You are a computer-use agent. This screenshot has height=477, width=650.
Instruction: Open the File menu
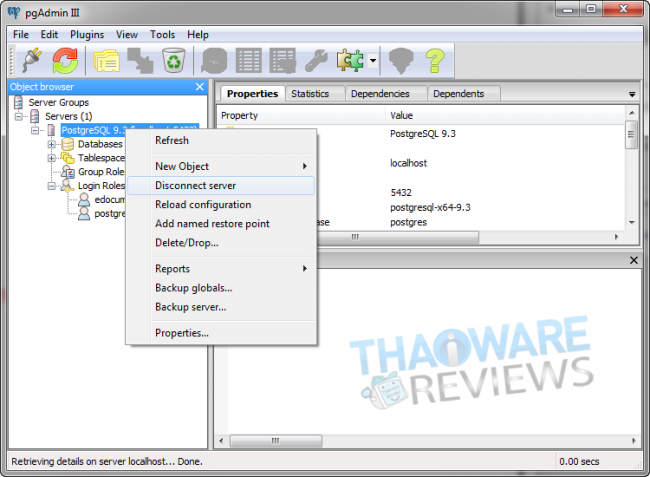coord(21,34)
